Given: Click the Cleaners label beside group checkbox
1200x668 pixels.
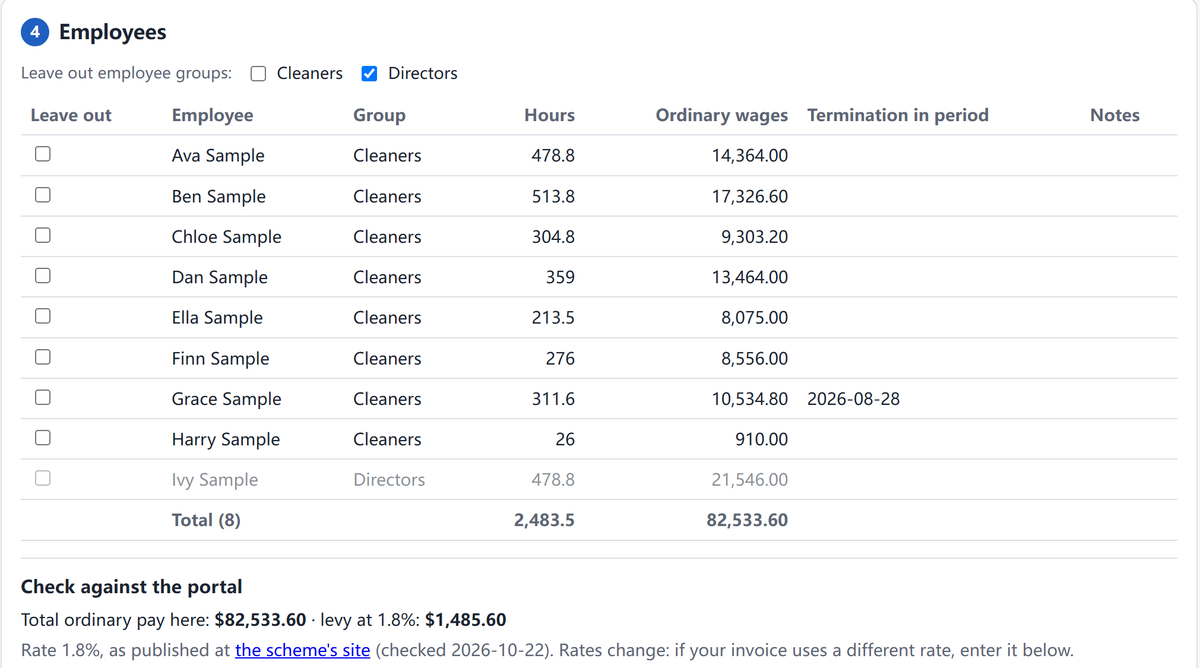Looking at the screenshot, I should click(x=310, y=73).
